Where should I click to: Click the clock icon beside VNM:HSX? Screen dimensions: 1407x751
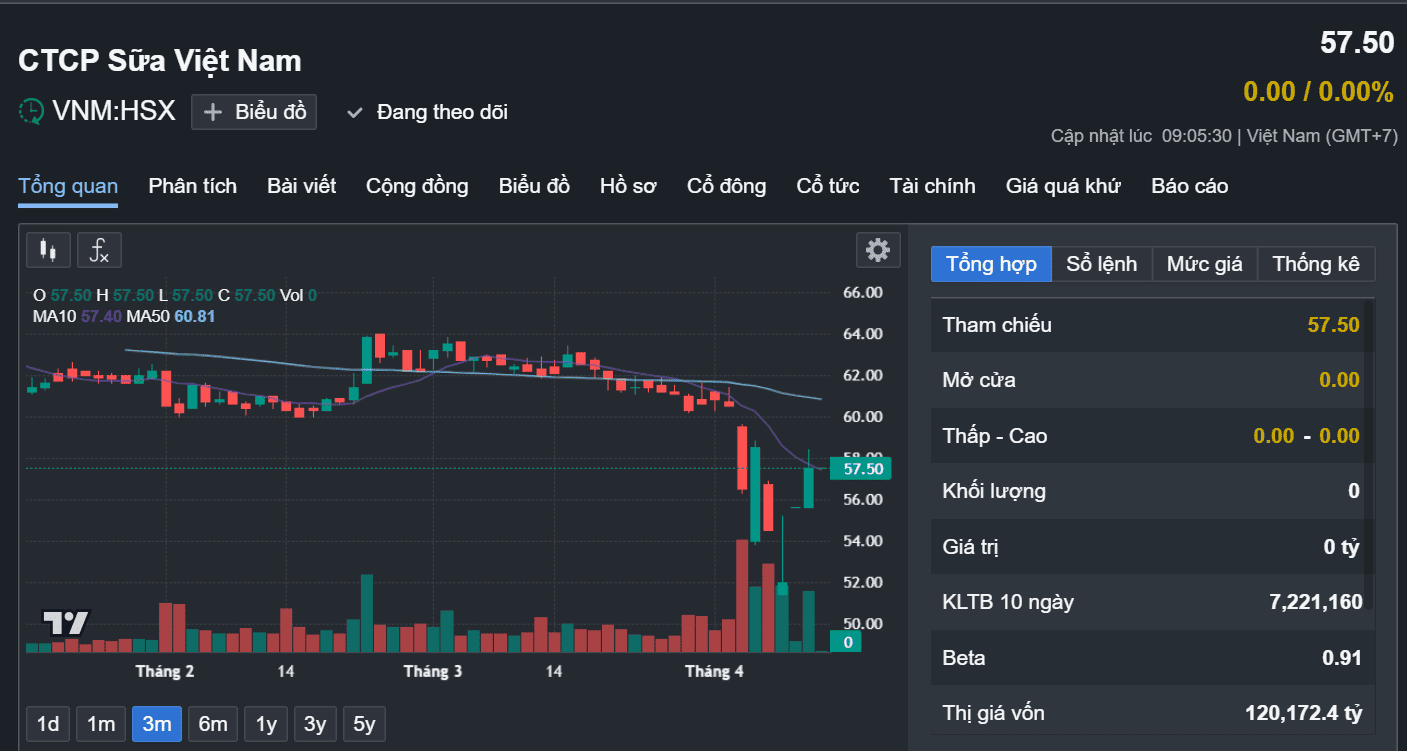pos(32,111)
